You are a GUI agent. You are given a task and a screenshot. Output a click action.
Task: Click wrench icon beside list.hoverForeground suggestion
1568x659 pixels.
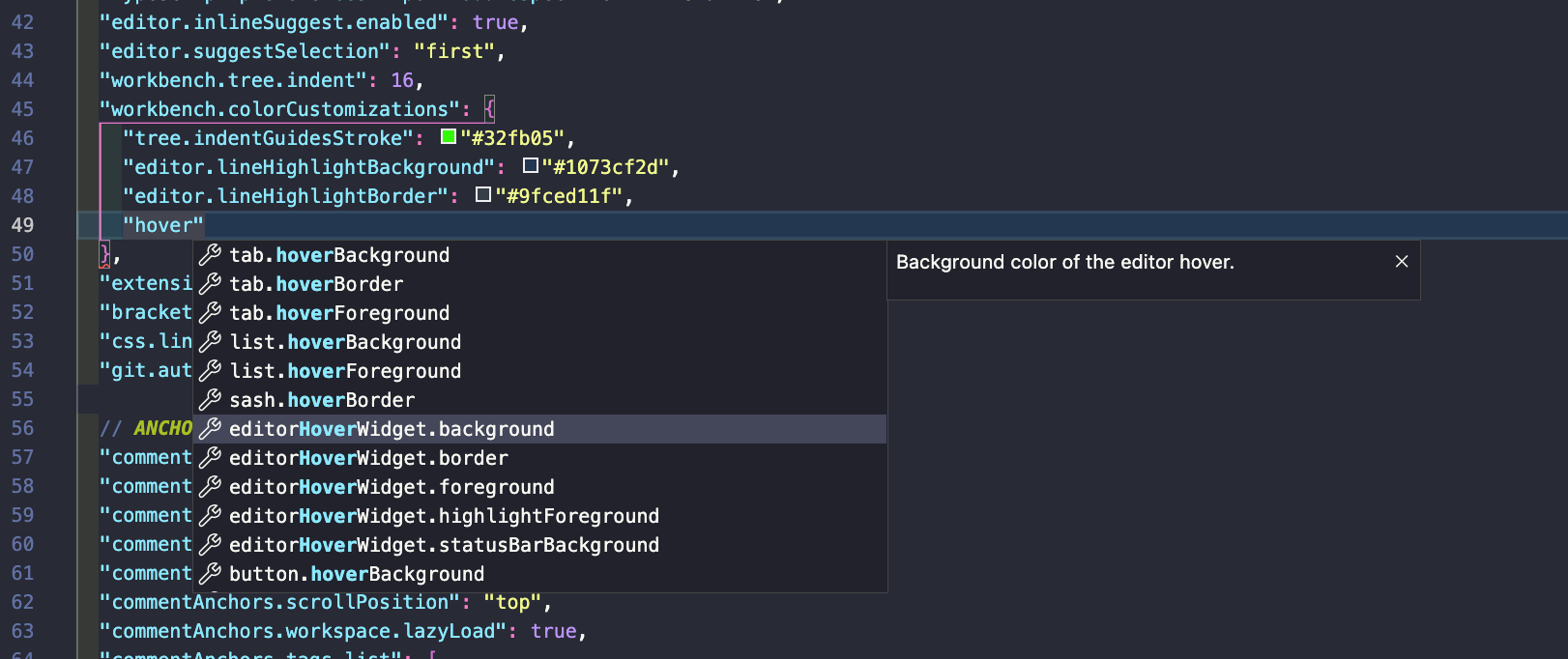click(x=210, y=371)
